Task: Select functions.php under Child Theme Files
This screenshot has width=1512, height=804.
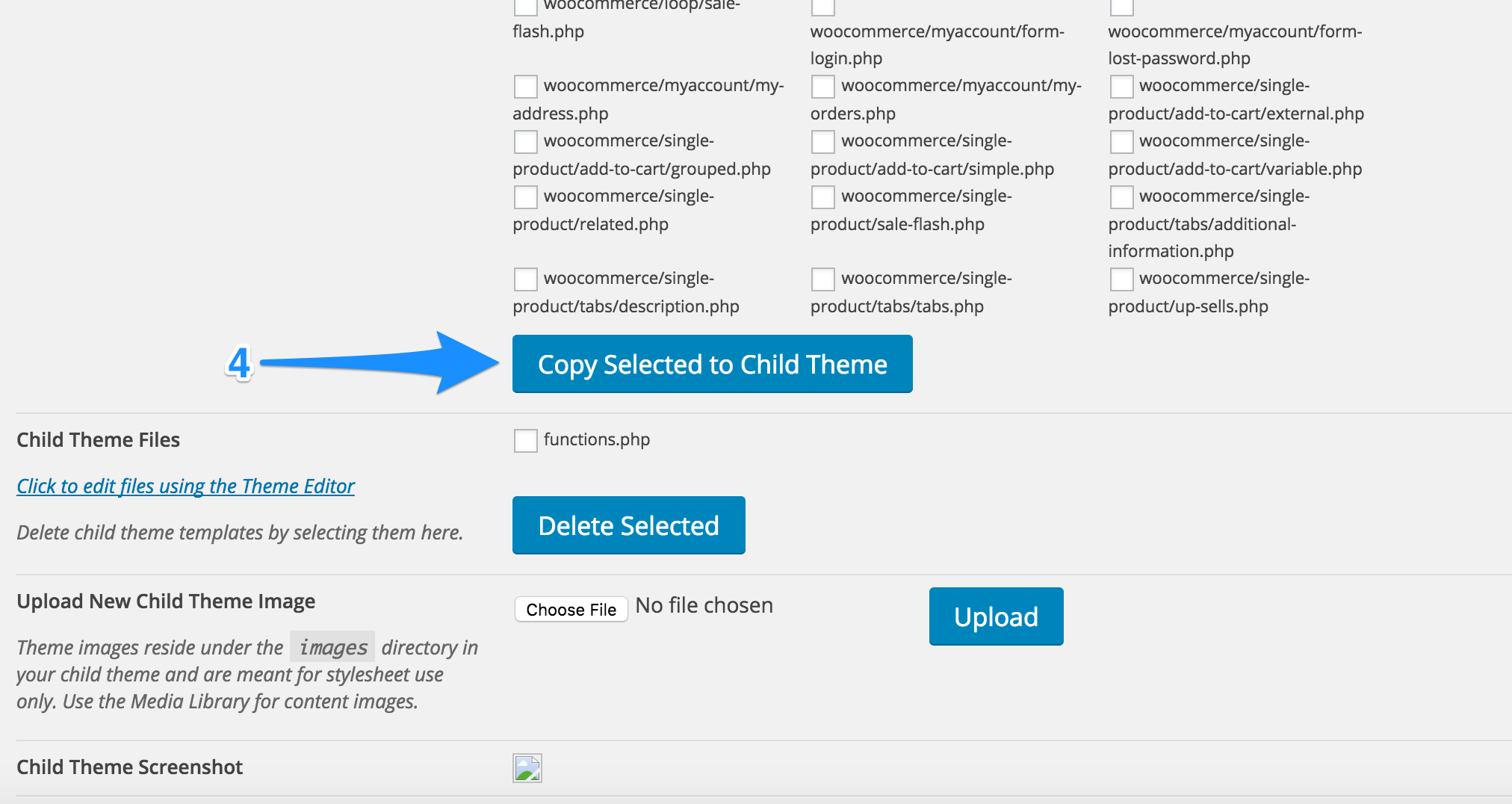Action: 524,441
